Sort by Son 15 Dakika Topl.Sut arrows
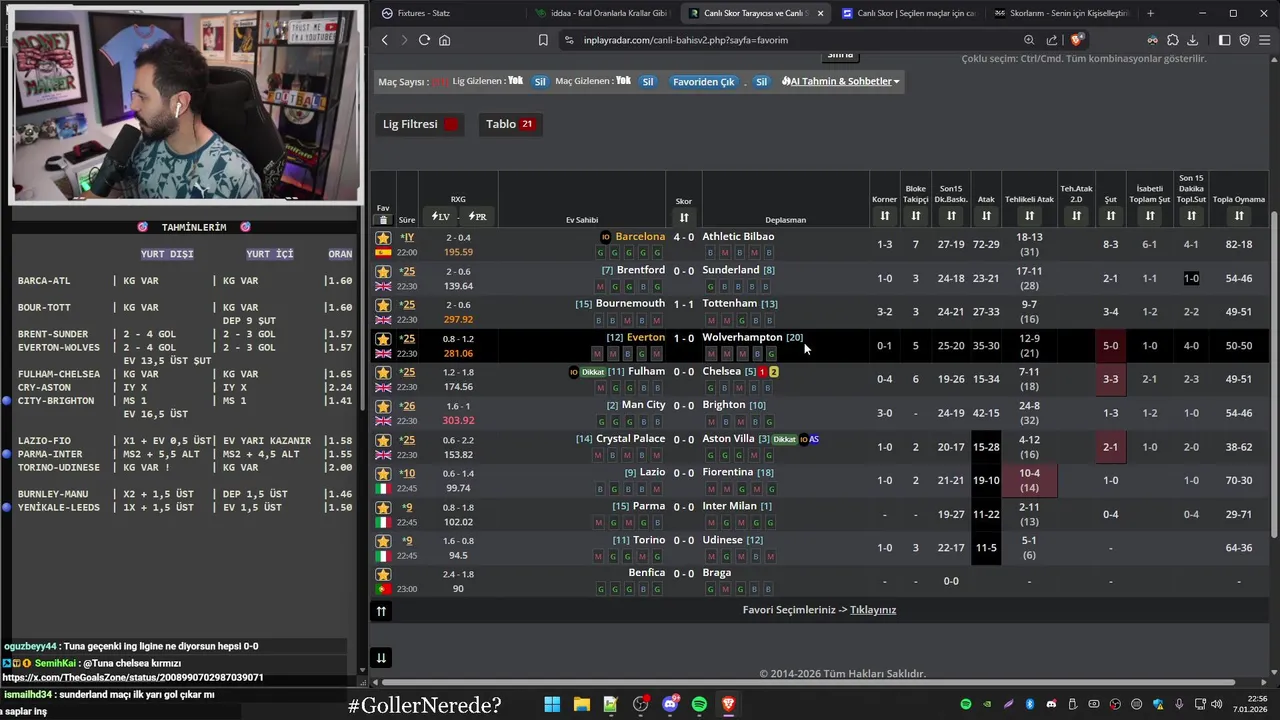The image size is (1280, 720). [x=1191, y=216]
